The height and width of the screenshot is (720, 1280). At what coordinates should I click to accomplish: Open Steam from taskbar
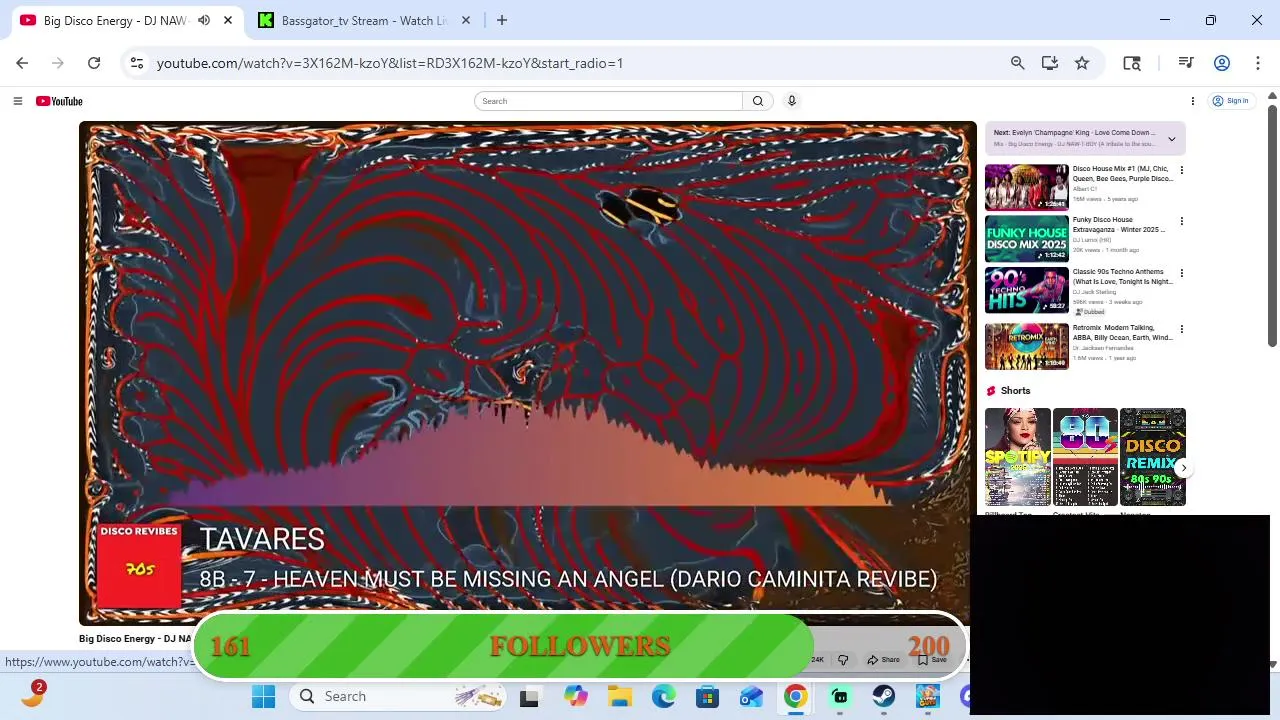point(884,697)
